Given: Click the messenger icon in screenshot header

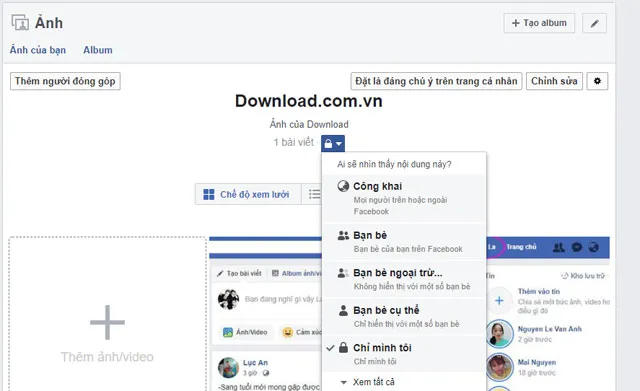Looking at the screenshot, I should 577,247.
